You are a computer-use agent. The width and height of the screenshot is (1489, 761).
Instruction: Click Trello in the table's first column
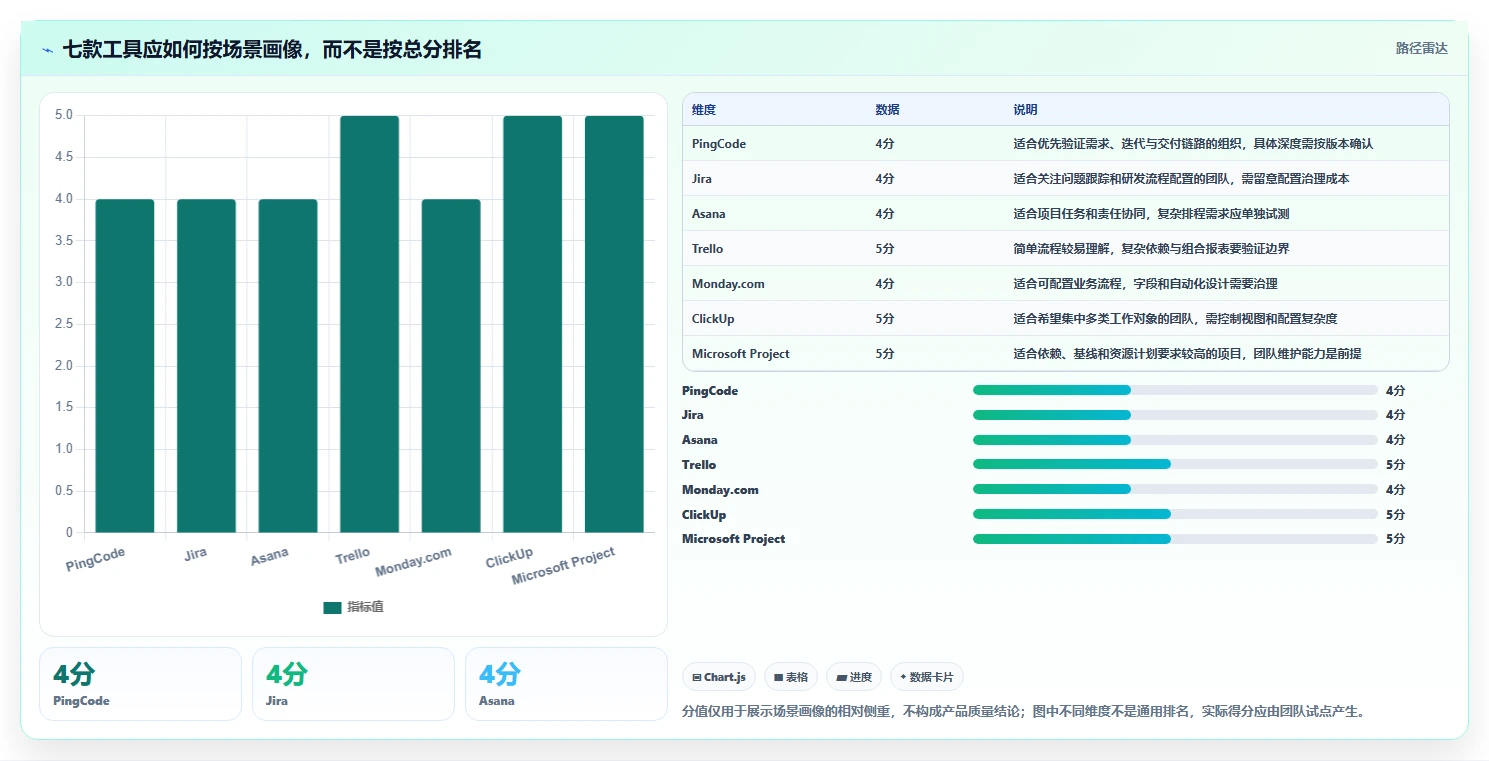point(707,249)
